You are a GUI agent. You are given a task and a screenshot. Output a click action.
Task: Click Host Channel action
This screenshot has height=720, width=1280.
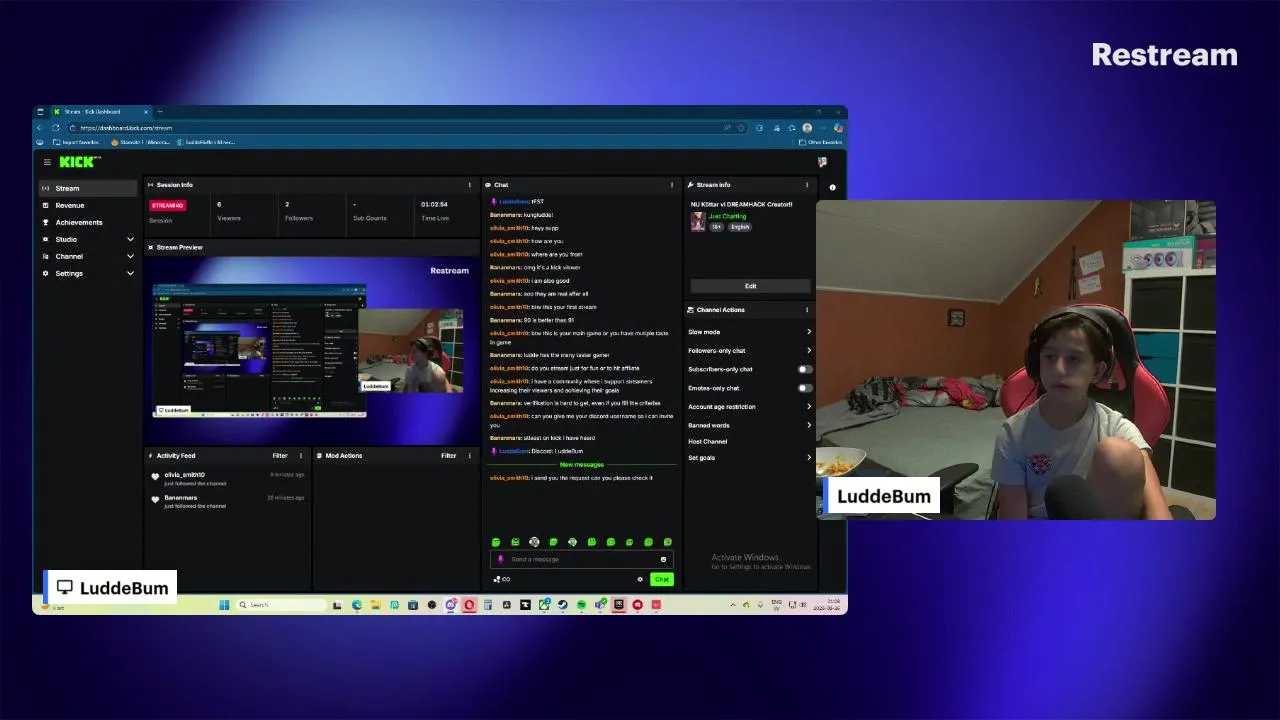(708, 441)
